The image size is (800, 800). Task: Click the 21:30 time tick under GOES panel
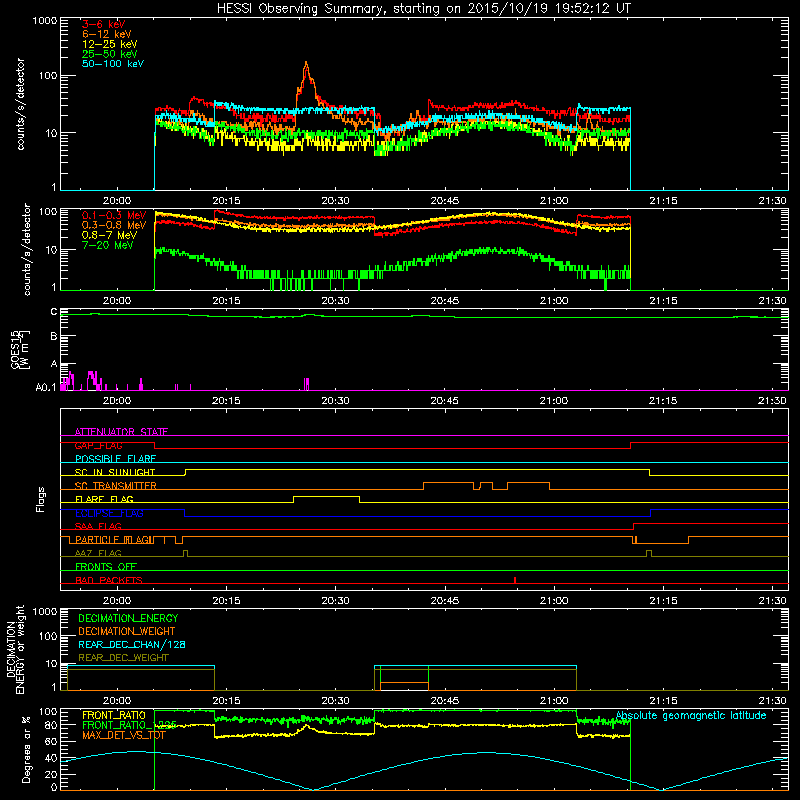[x=772, y=401]
